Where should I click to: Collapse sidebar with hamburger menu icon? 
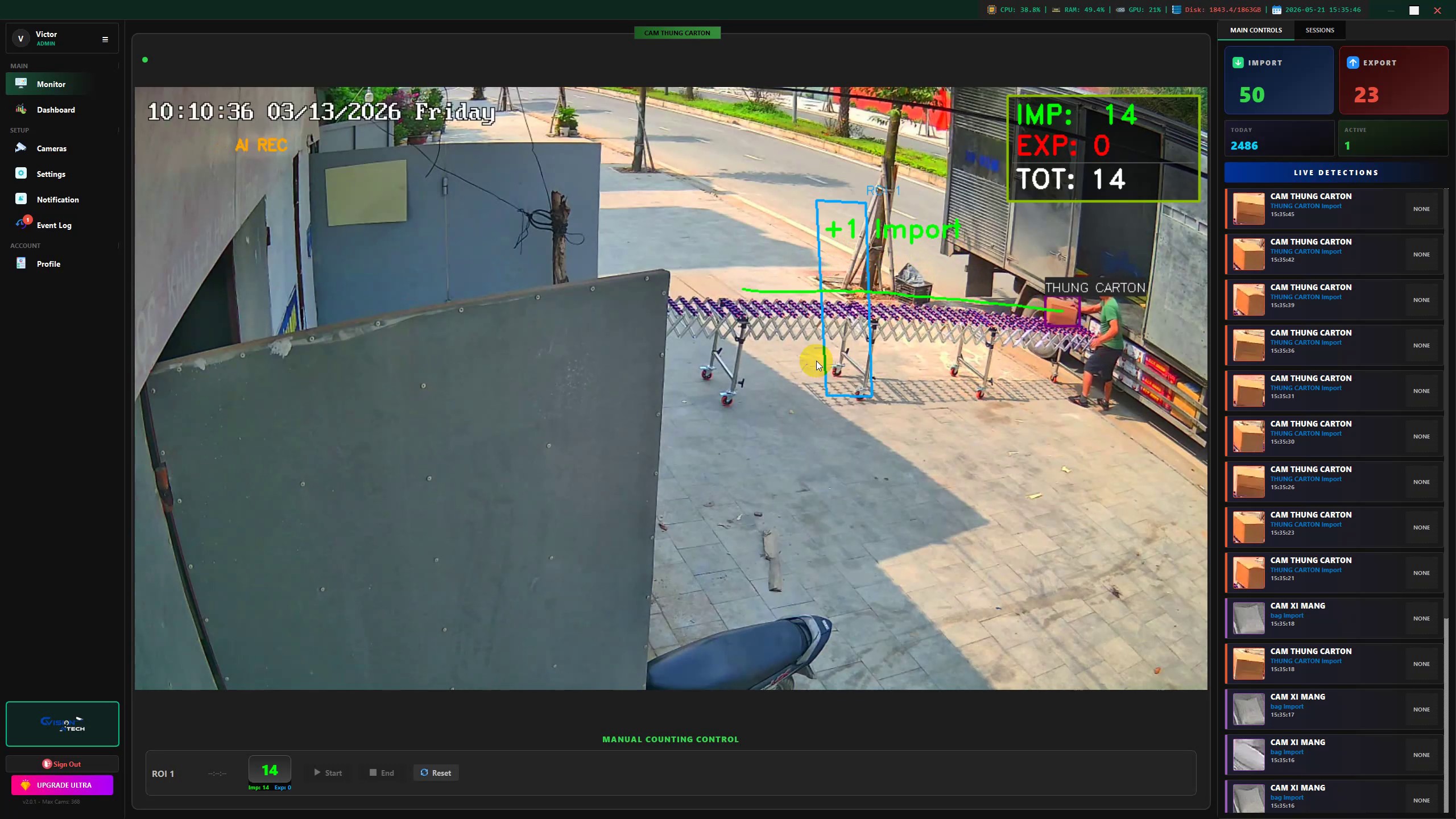pos(105,39)
